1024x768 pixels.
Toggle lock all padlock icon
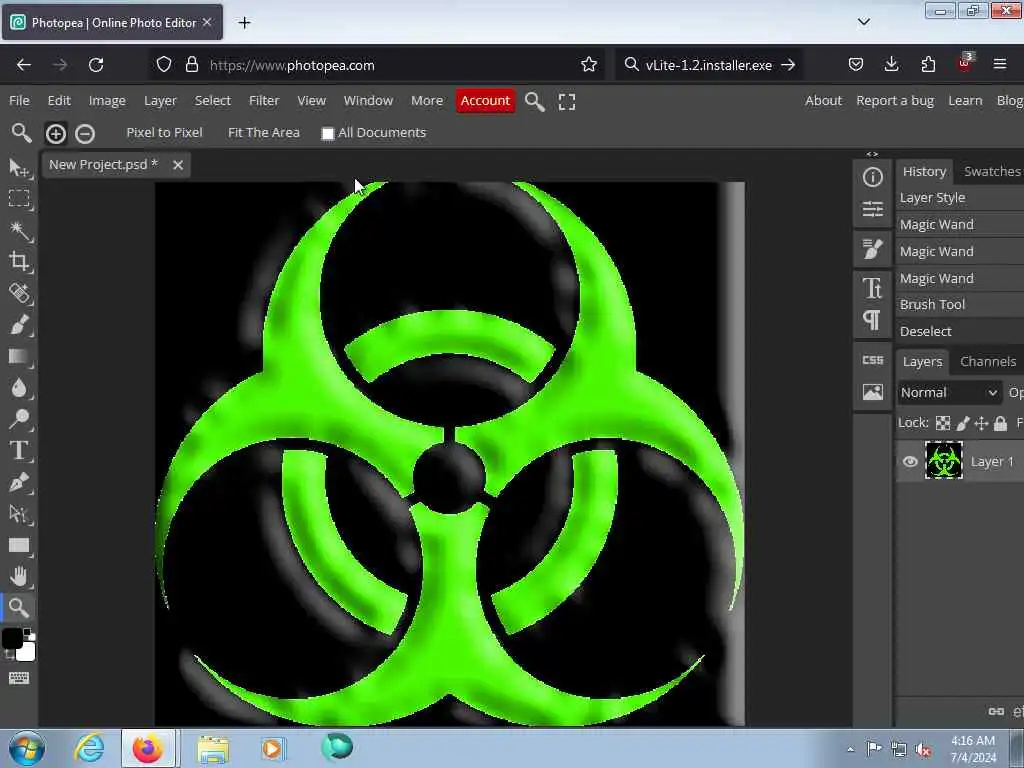[x=1000, y=423]
